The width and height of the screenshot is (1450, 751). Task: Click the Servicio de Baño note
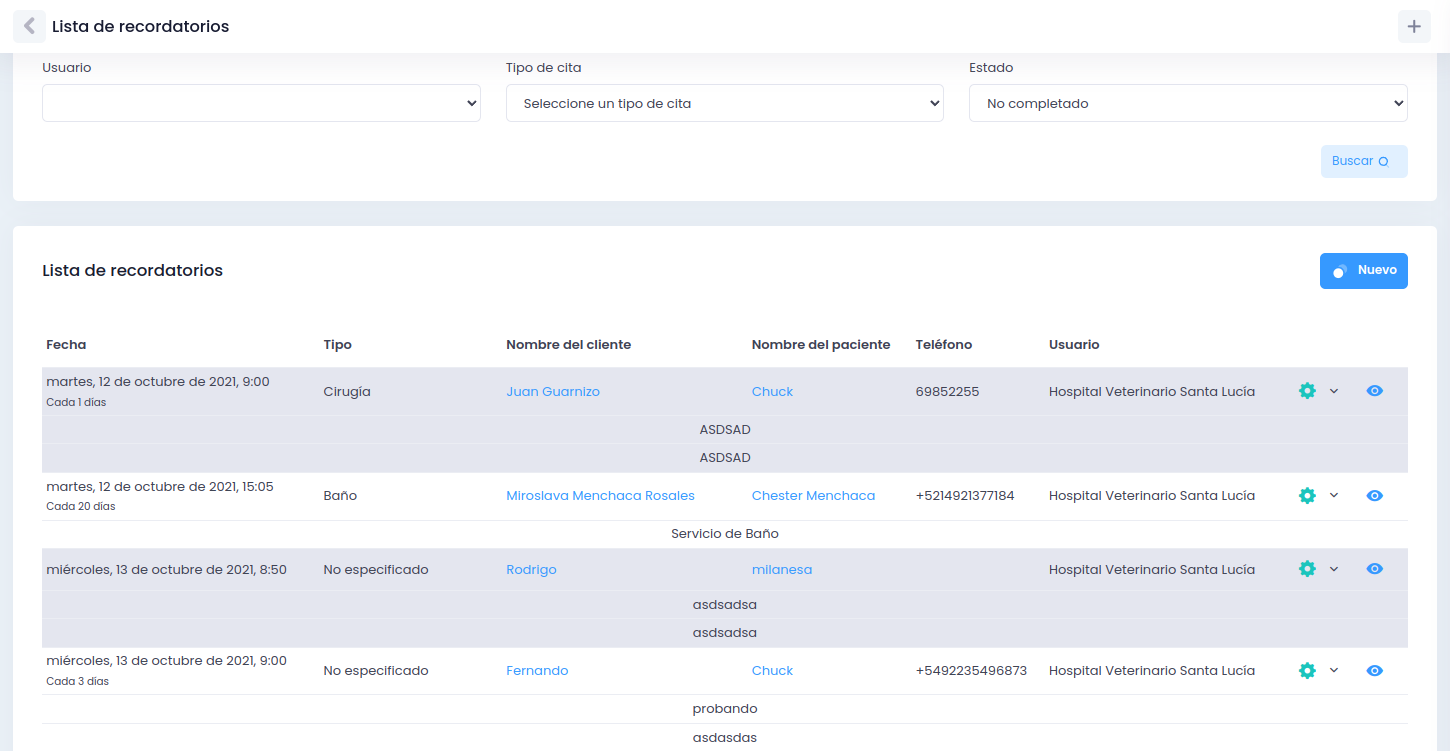point(725,534)
